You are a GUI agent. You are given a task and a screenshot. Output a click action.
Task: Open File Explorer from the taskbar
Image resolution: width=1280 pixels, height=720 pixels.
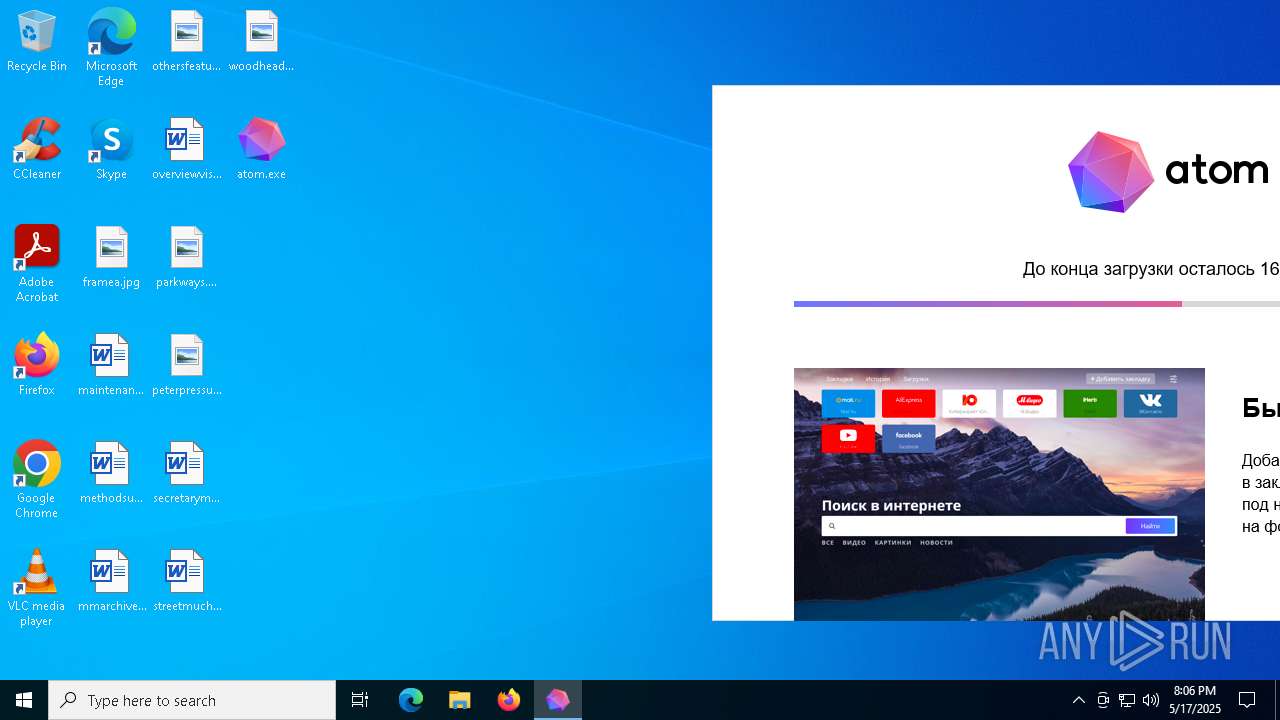pos(460,700)
